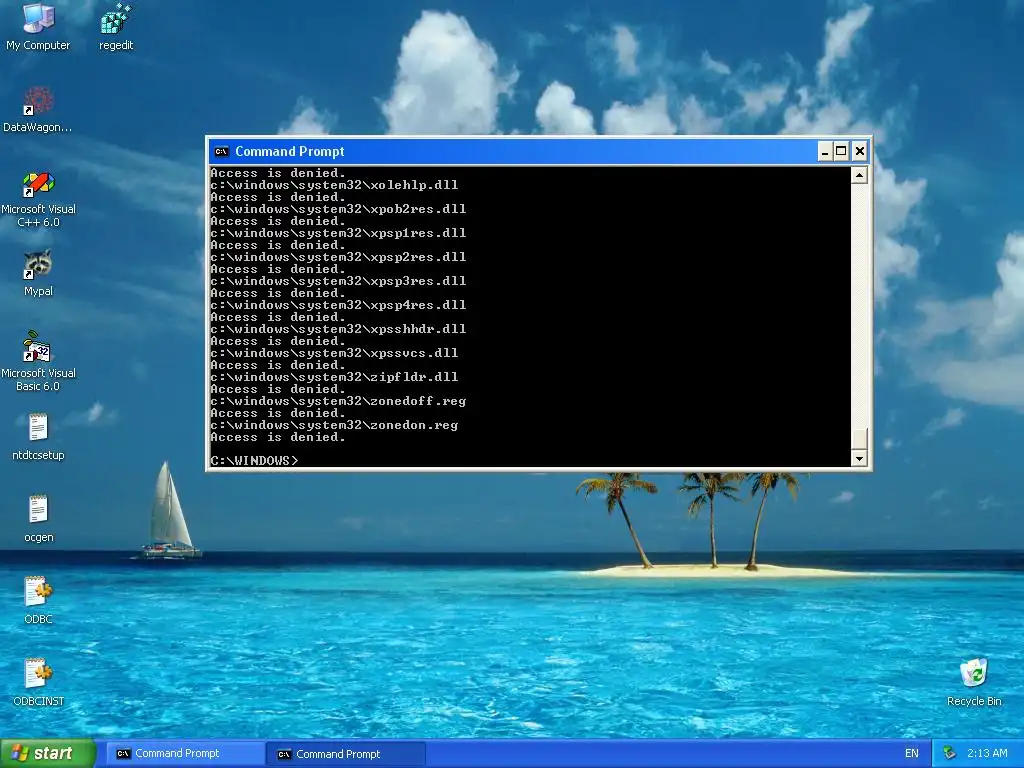Click the xpsp4res.dll path line

pyautogui.click(x=338, y=305)
